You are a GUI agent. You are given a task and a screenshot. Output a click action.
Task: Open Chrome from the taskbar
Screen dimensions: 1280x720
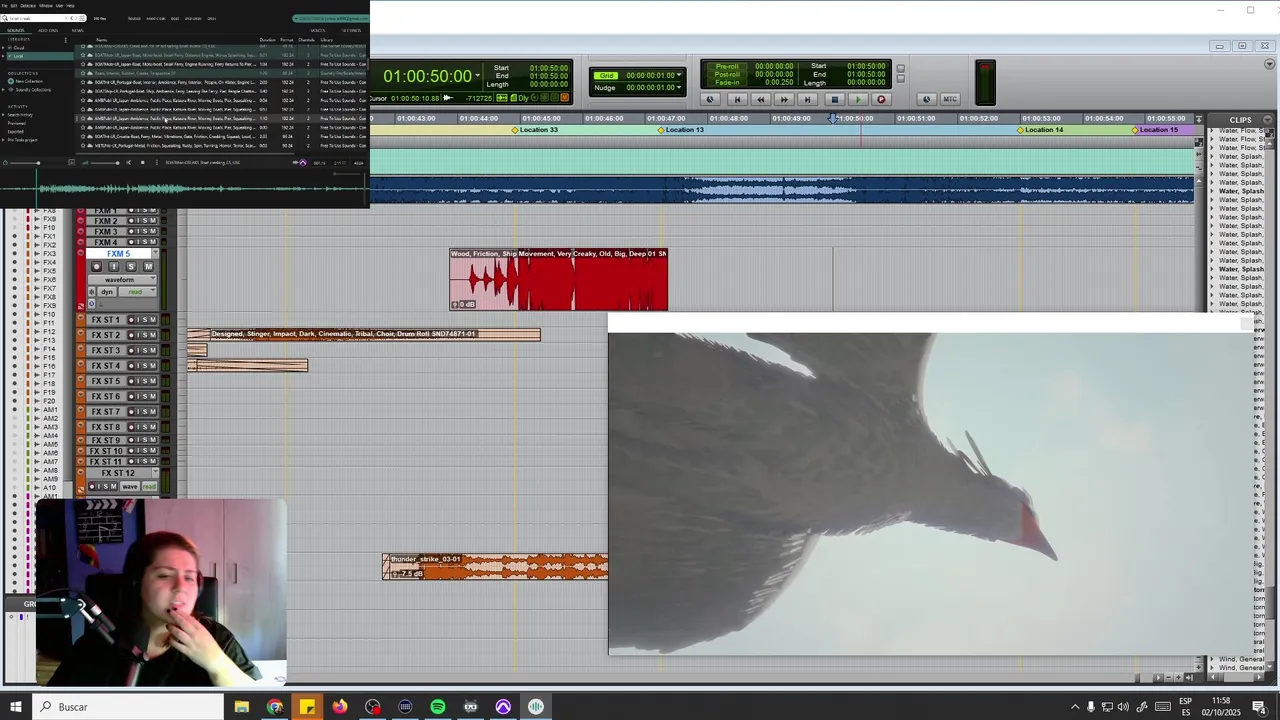(x=274, y=707)
